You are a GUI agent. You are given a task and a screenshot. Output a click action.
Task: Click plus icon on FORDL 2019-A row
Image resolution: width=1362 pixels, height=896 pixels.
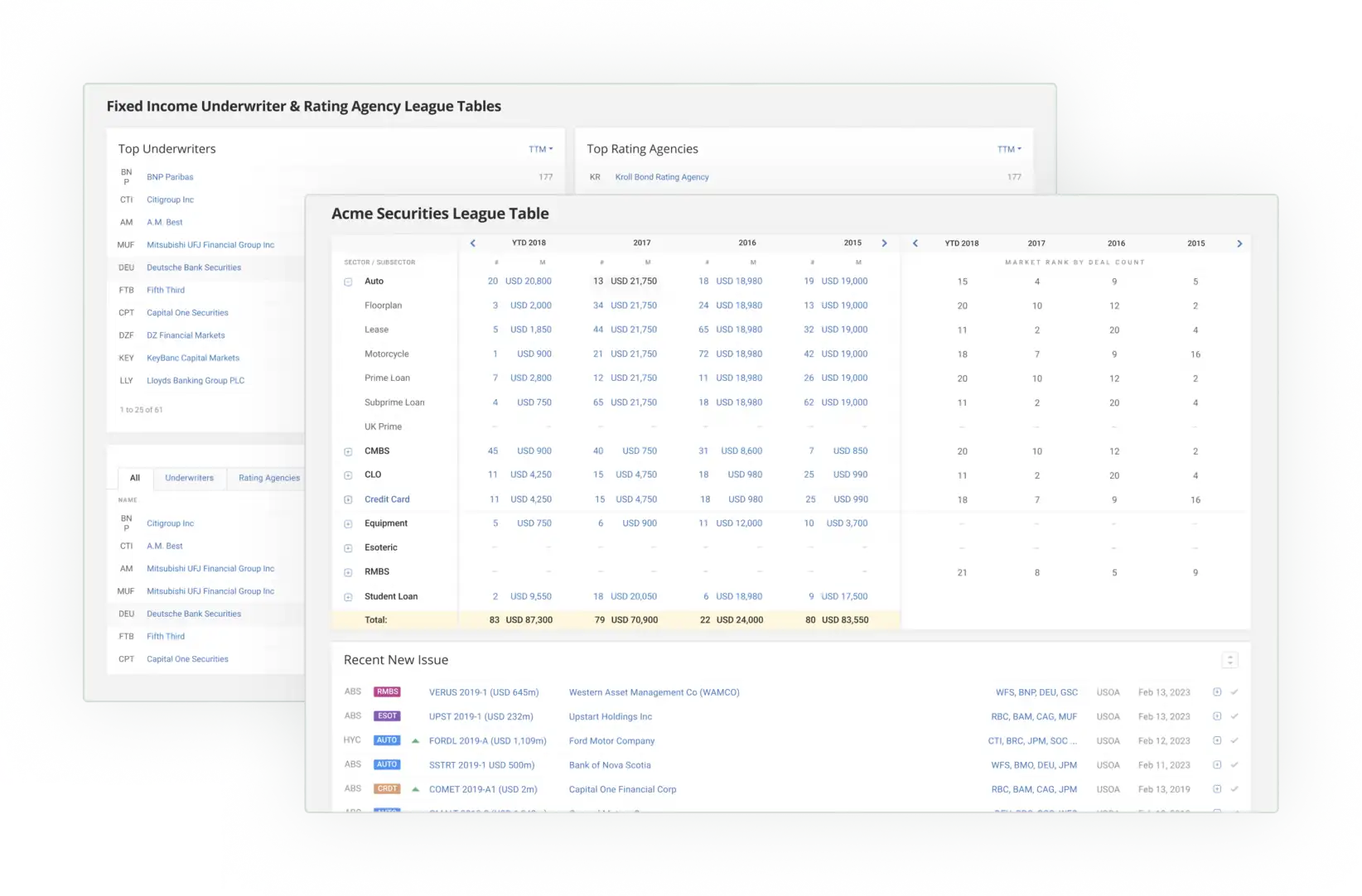(x=1217, y=740)
